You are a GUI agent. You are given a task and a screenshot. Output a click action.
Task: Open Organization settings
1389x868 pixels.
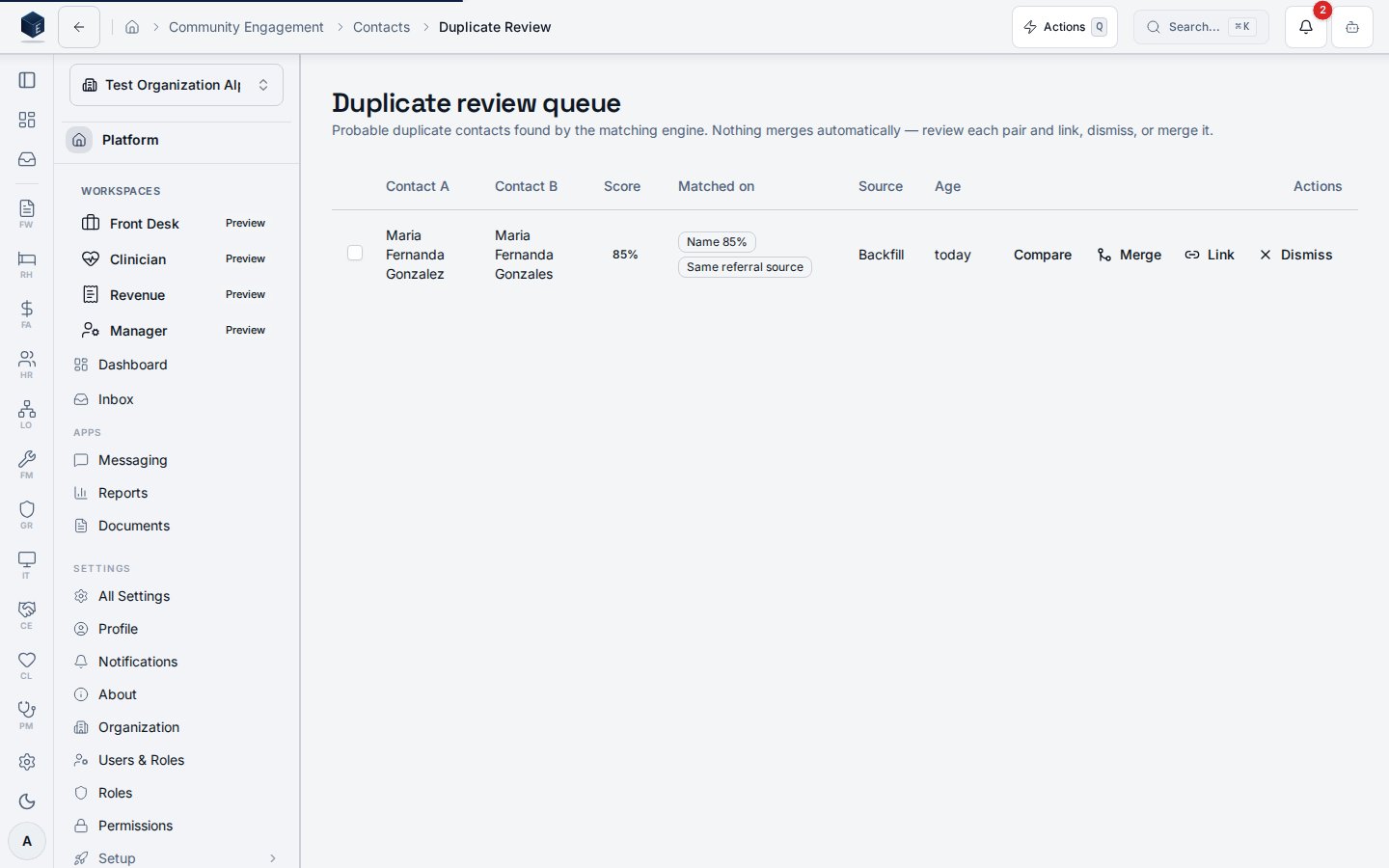click(x=177, y=727)
